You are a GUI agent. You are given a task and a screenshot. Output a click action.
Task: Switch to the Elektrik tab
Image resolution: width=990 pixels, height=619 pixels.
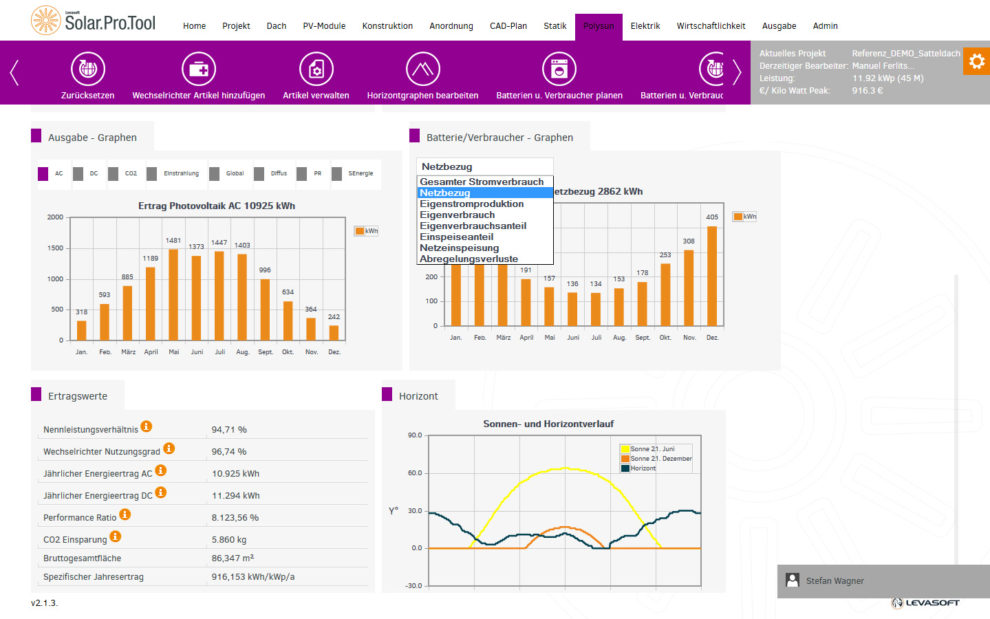(645, 26)
